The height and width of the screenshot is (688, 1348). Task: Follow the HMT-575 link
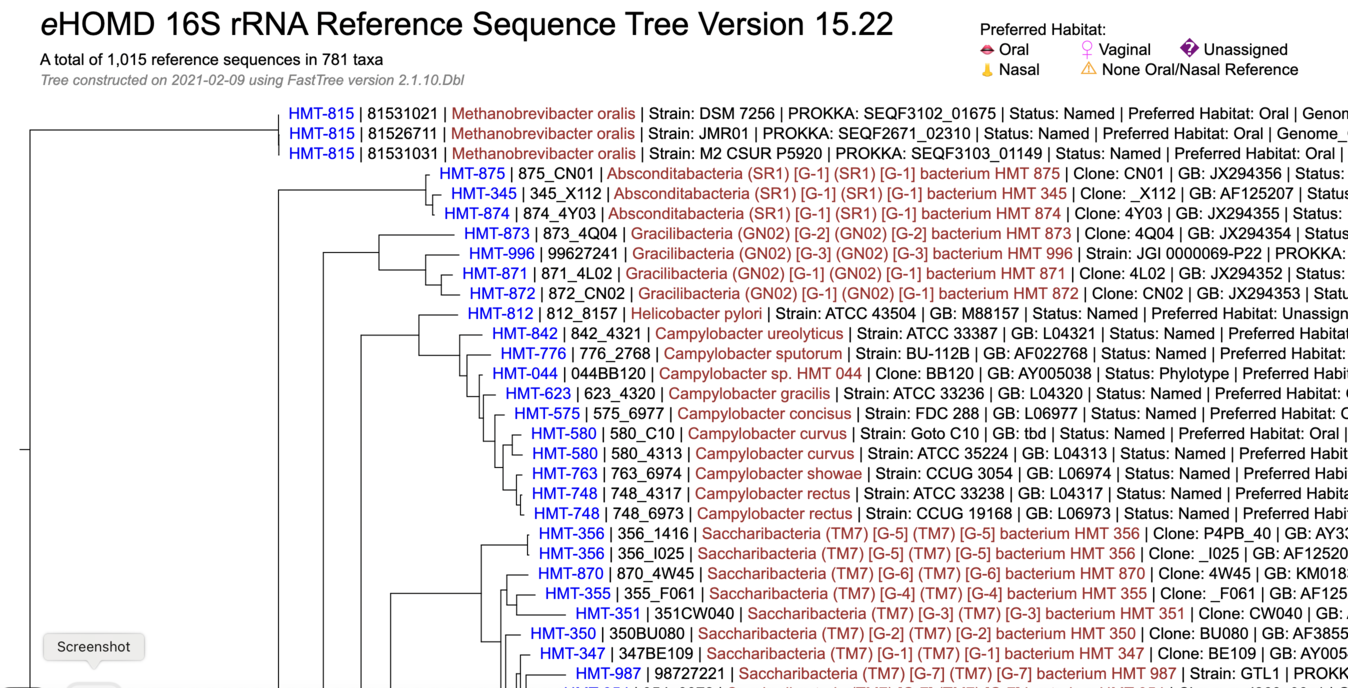tap(547, 414)
